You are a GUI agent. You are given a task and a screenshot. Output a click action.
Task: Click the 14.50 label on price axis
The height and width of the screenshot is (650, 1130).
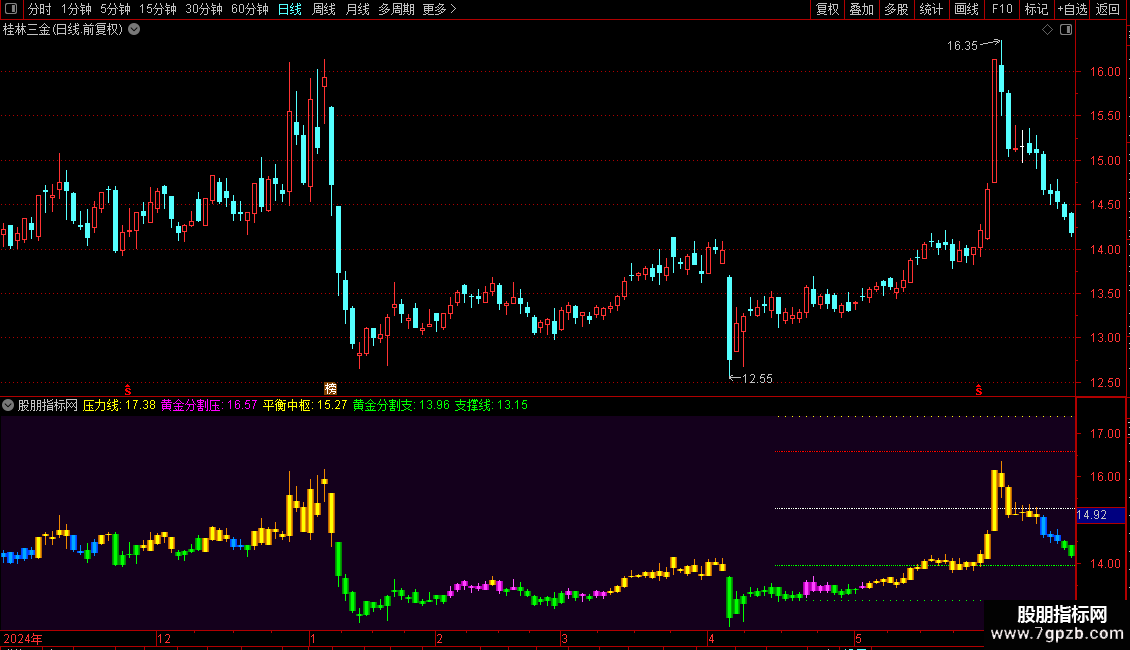click(1105, 205)
